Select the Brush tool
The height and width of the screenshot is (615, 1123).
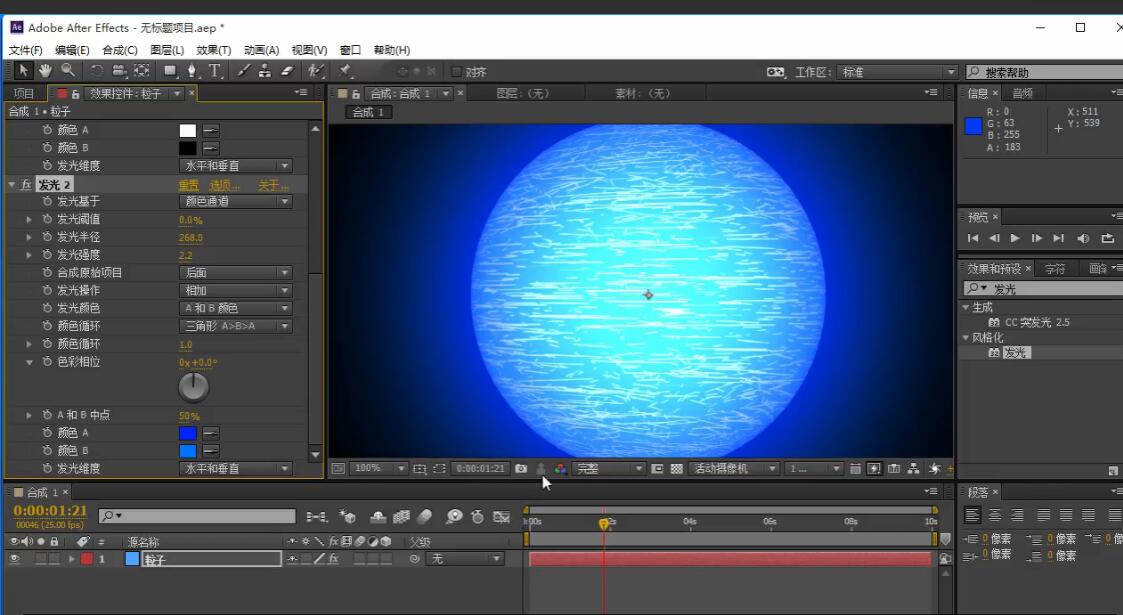pos(243,71)
